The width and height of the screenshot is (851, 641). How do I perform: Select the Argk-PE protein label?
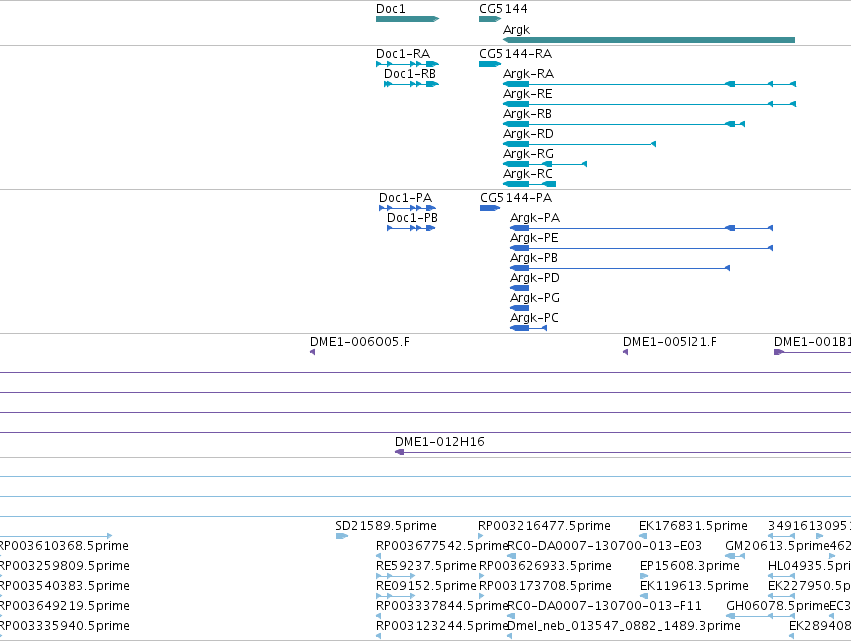(x=534, y=238)
